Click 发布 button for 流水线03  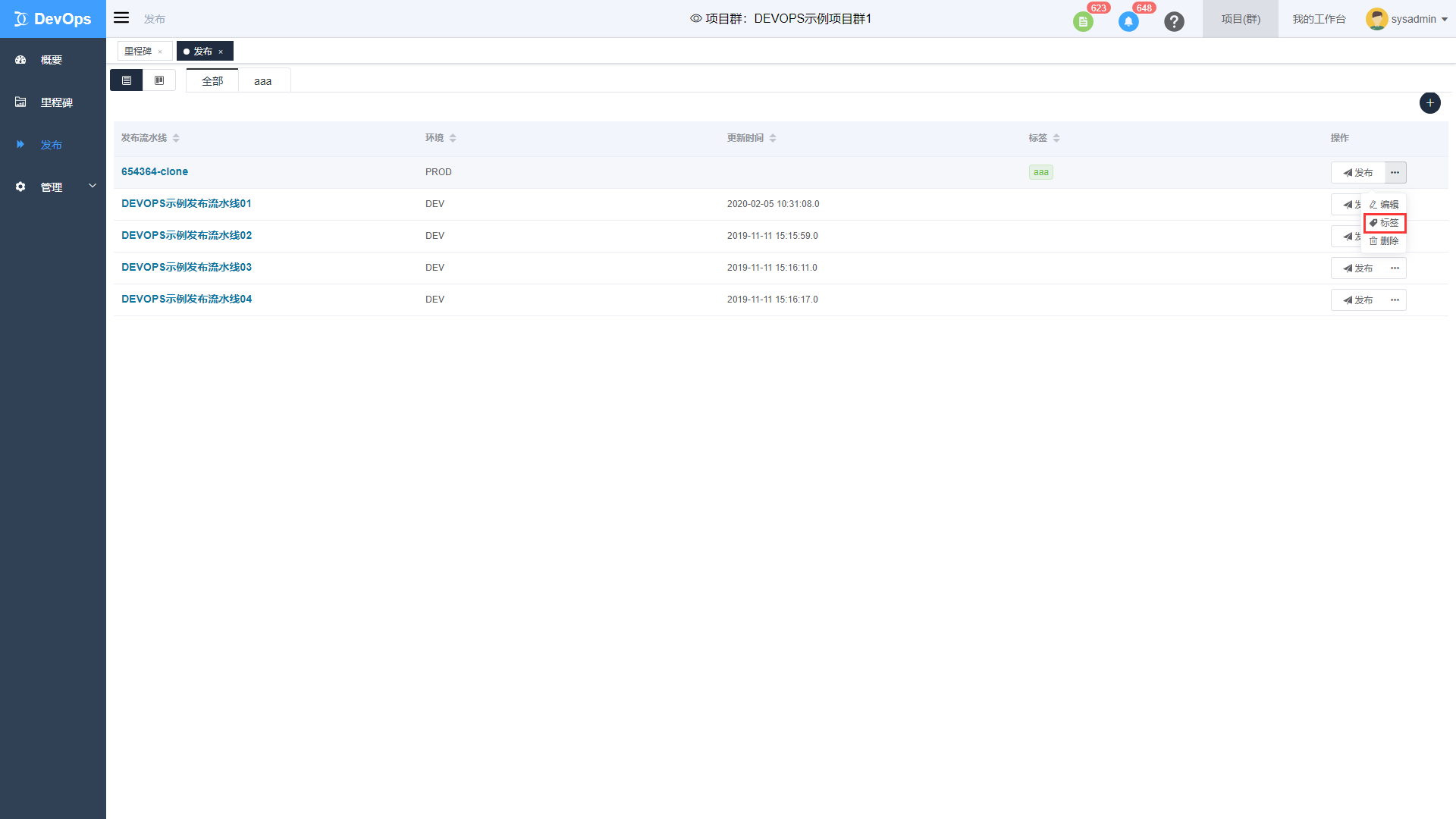click(x=1358, y=268)
